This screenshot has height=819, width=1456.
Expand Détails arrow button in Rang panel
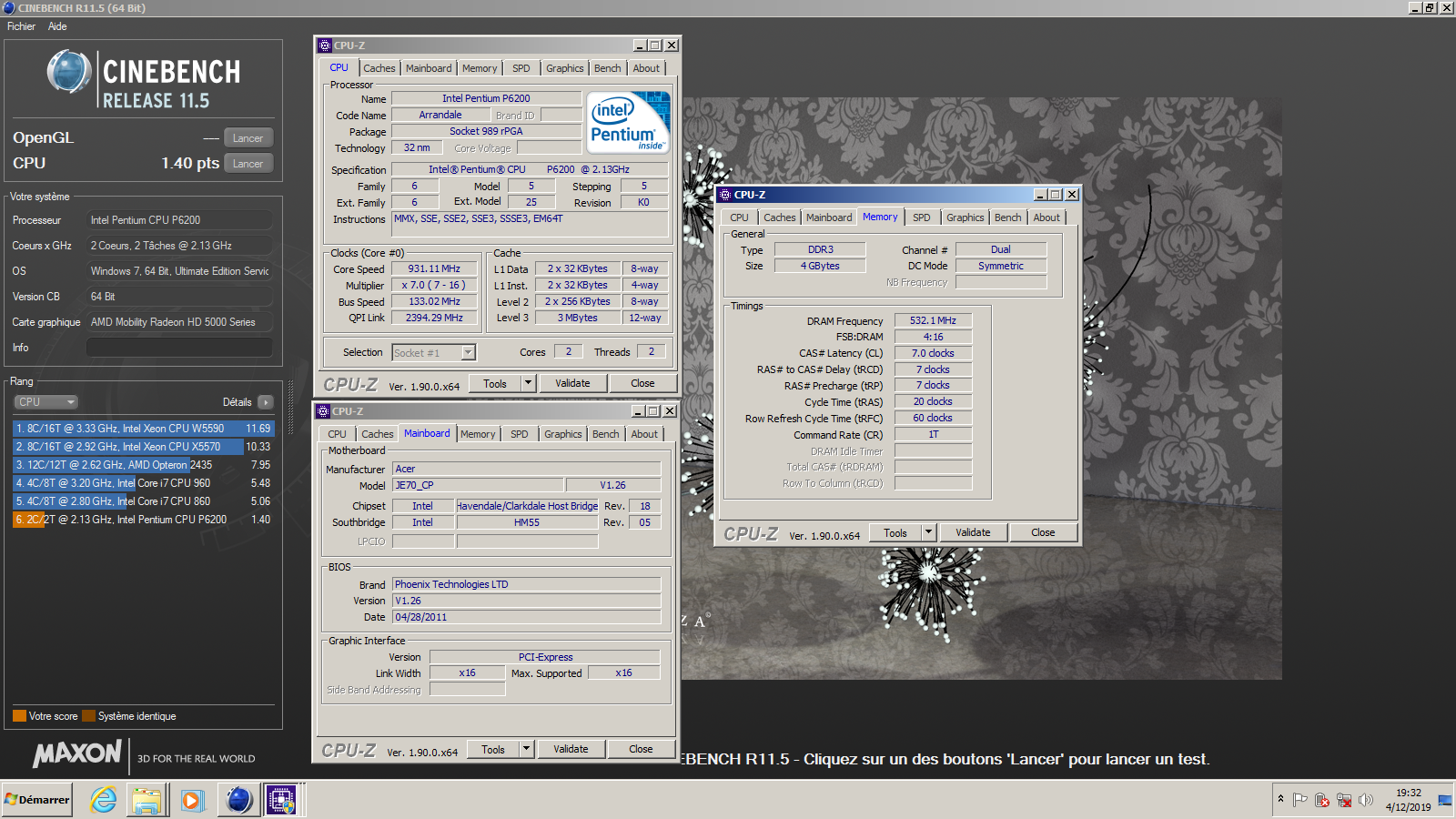[x=266, y=402]
